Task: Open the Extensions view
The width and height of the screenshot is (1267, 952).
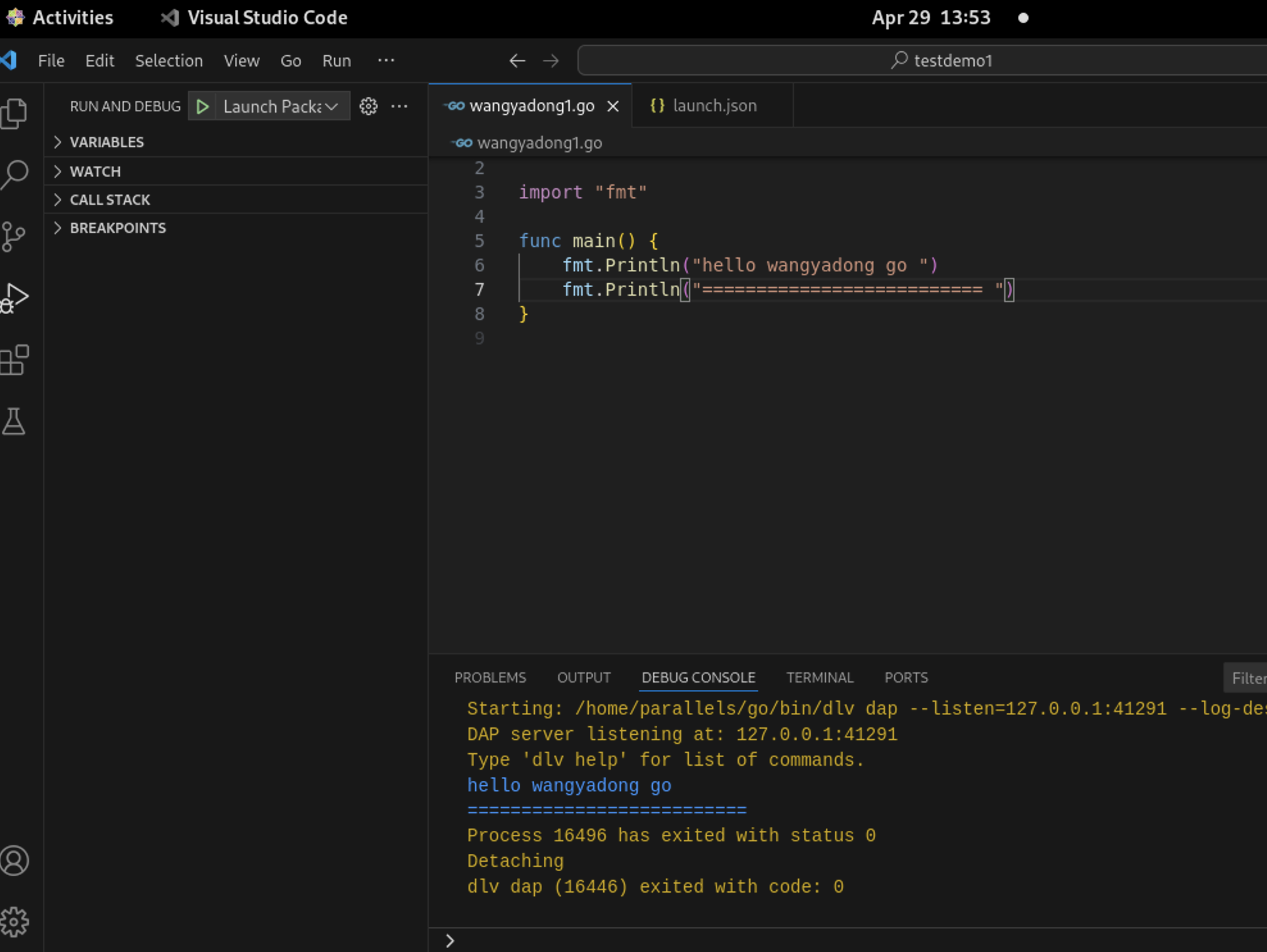Action: pos(14,359)
